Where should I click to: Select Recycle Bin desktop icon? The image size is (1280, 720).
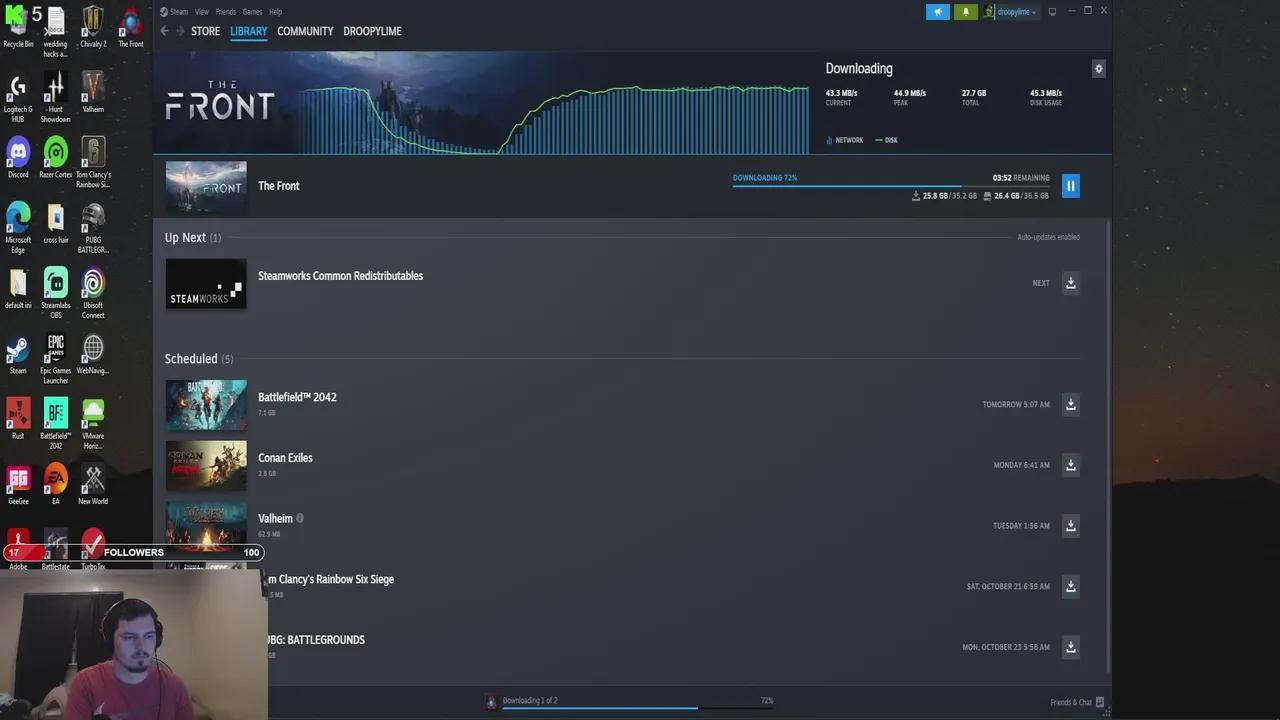[x=18, y=27]
